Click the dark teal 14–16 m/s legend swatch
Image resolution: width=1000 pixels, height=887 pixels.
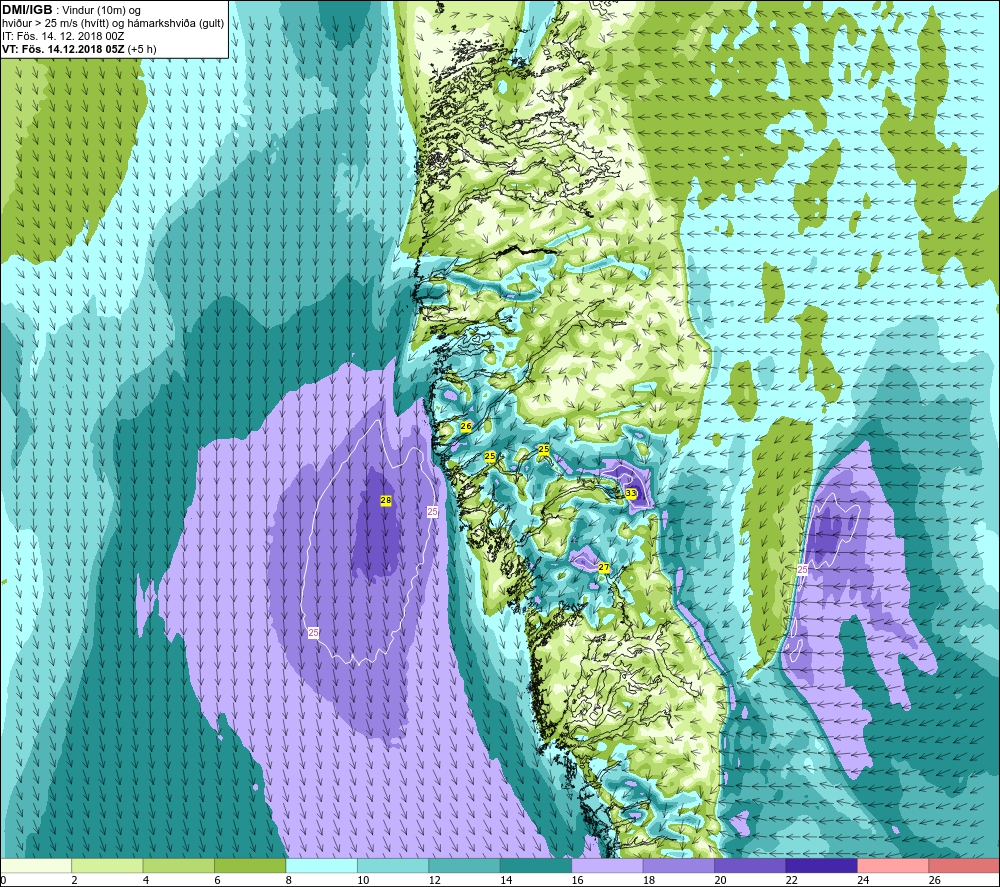(x=536, y=866)
